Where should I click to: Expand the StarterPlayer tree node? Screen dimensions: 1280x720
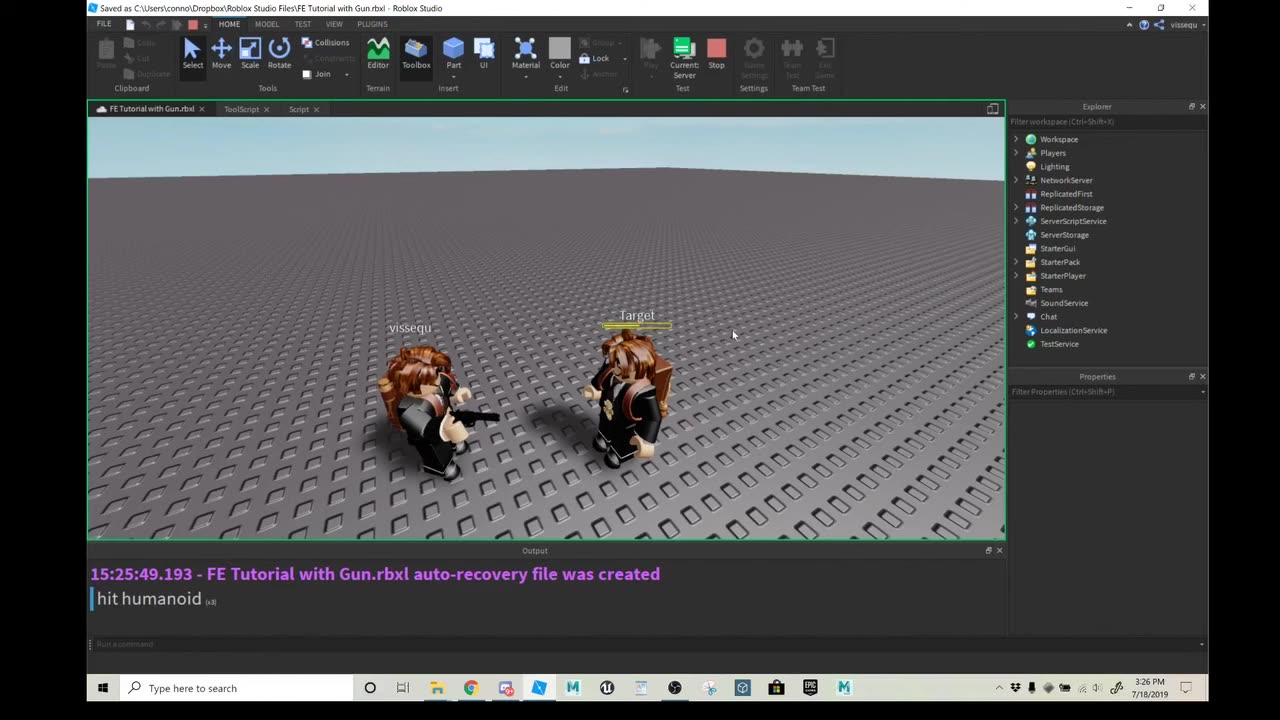click(x=1016, y=276)
